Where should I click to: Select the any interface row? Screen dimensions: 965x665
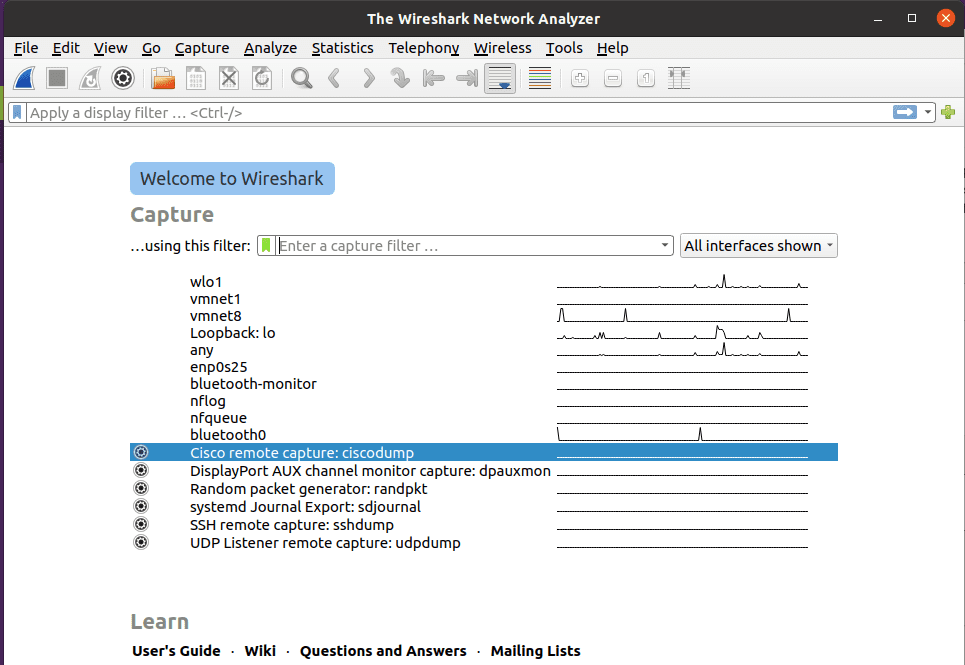pos(484,350)
